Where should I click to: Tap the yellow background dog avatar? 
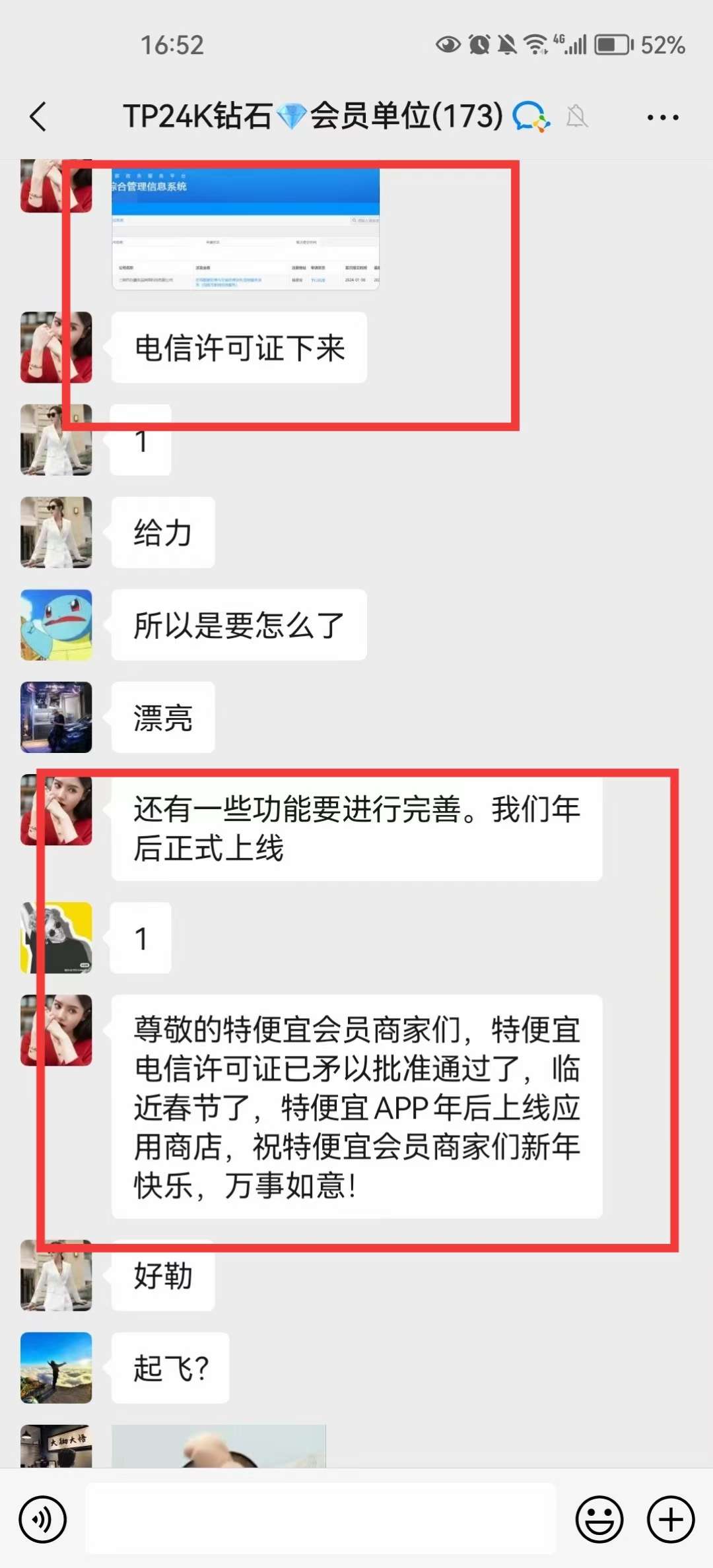pyautogui.click(x=56, y=938)
